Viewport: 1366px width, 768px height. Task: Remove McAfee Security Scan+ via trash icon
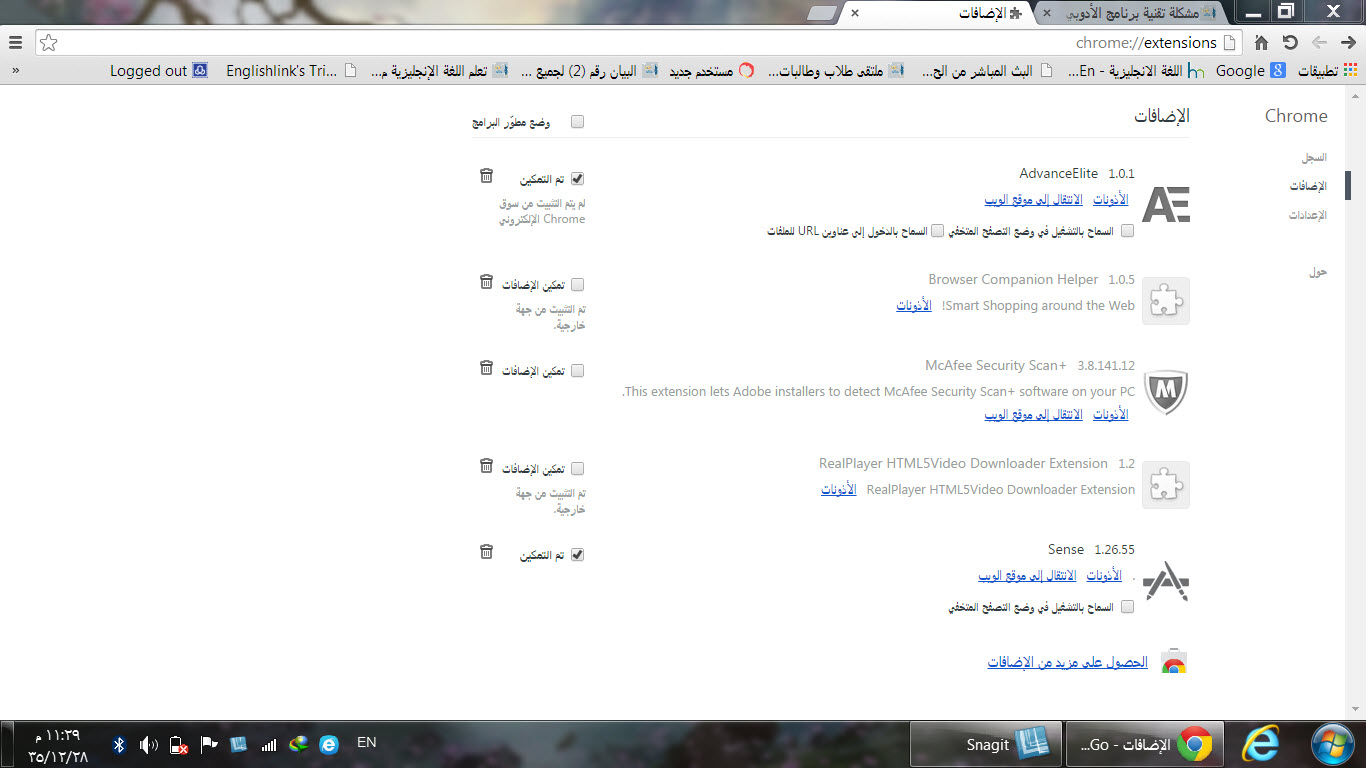[x=486, y=368]
